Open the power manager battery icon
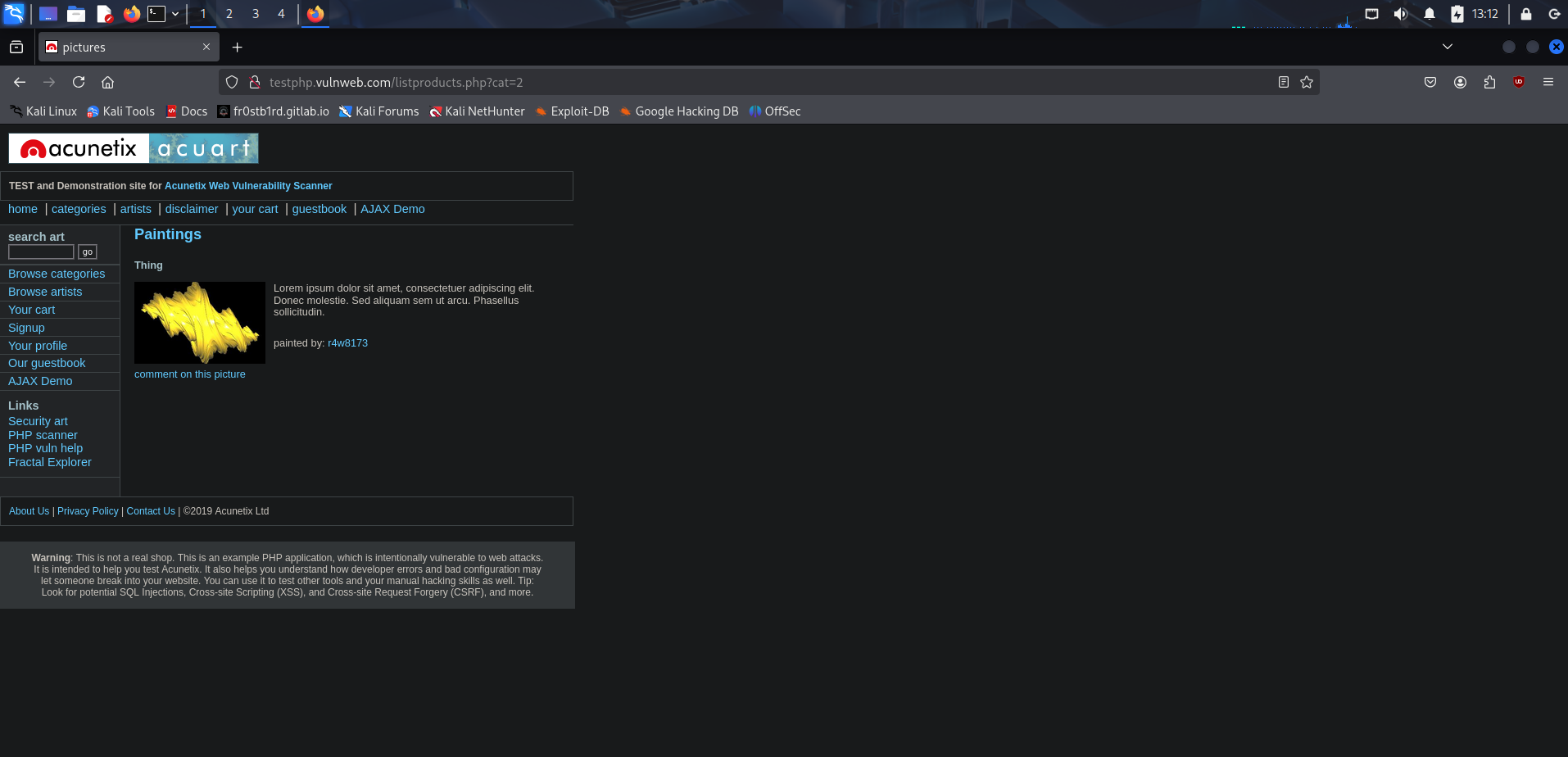1568x757 pixels. (1457, 14)
